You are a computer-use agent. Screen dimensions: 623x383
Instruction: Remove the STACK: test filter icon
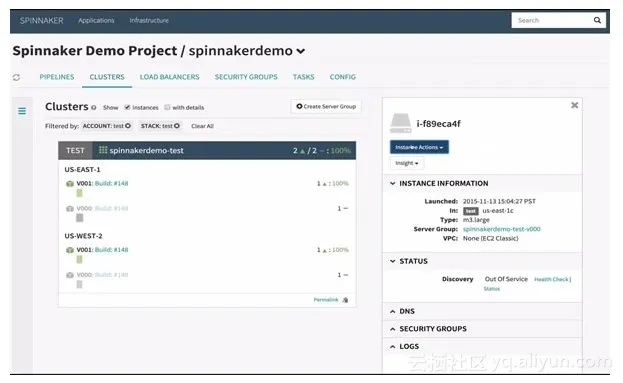click(x=177, y=126)
